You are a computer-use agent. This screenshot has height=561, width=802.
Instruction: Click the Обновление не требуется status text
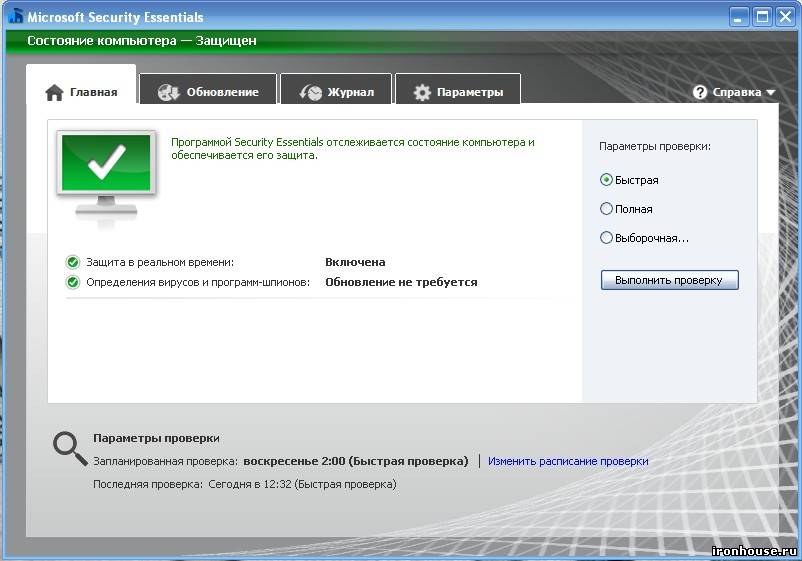[x=401, y=282]
